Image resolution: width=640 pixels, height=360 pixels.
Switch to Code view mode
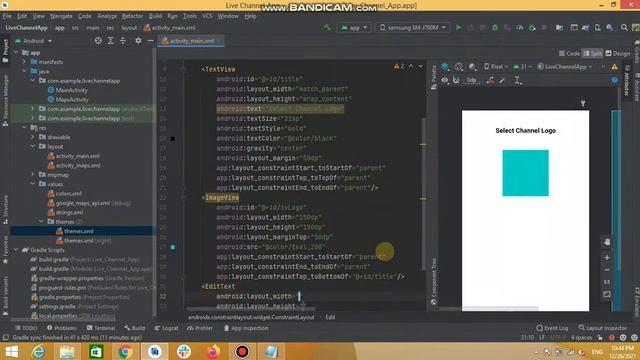(569, 53)
